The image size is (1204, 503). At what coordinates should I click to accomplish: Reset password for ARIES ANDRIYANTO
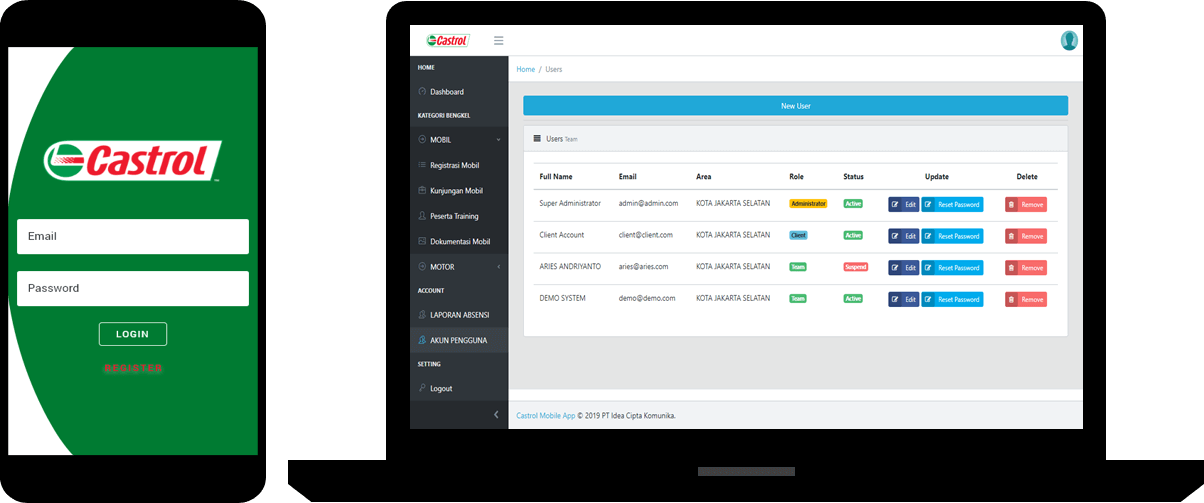(952, 268)
